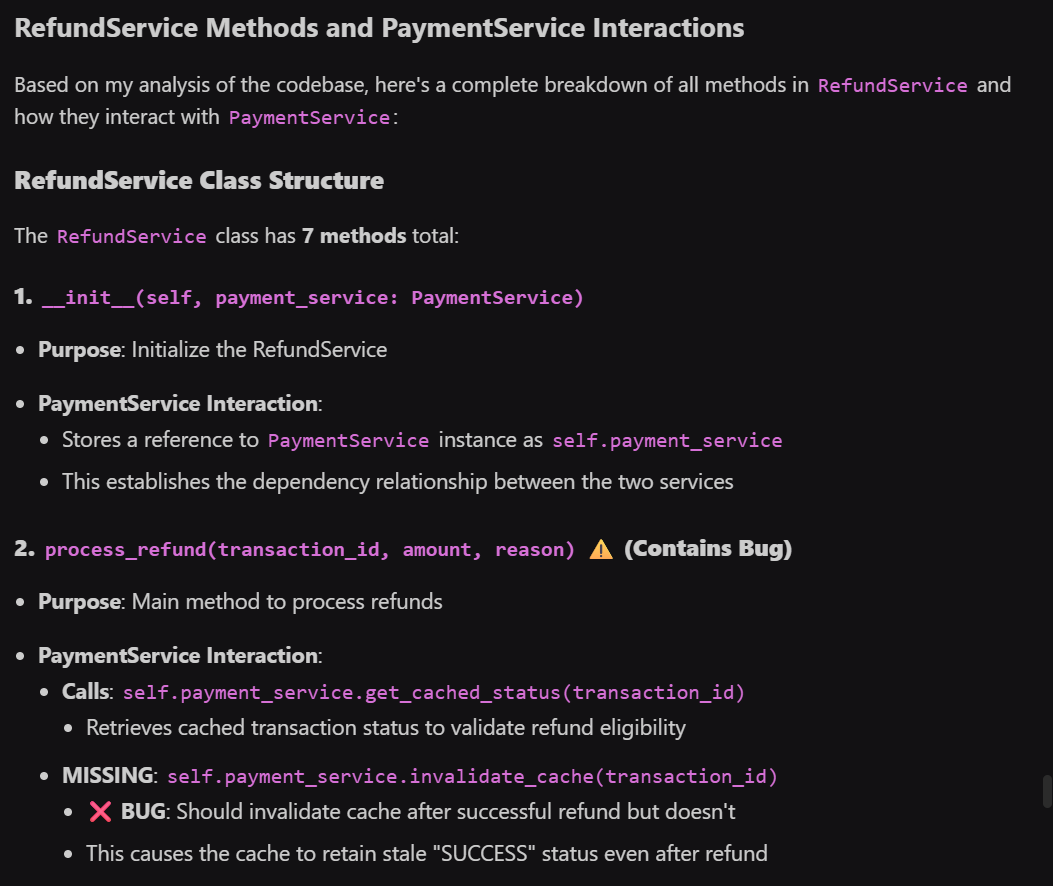This screenshot has width=1053, height=886.
Task: Click the bold 7 methods text
Action: 353,235
